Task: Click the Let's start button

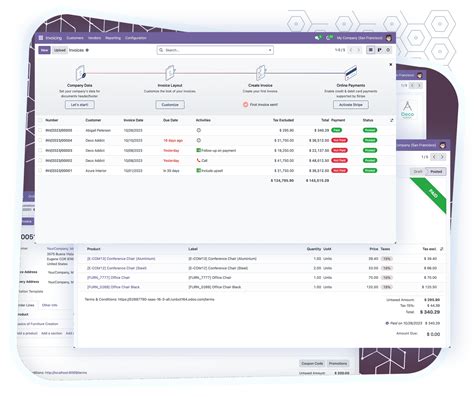Action: pyautogui.click(x=80, y=105)
